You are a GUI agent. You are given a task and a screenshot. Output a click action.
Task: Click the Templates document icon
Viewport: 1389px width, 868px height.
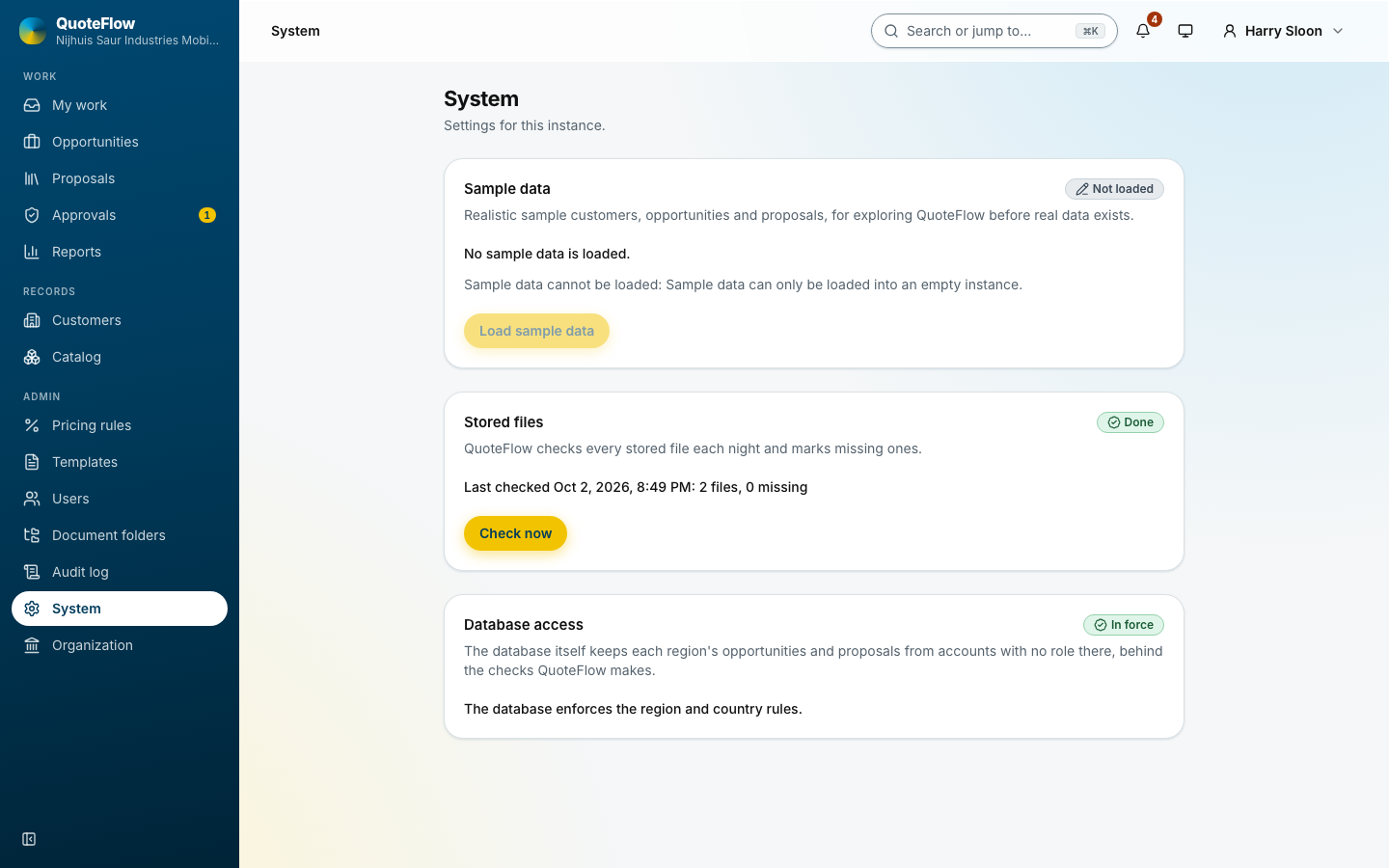click(x=32, y=462)
